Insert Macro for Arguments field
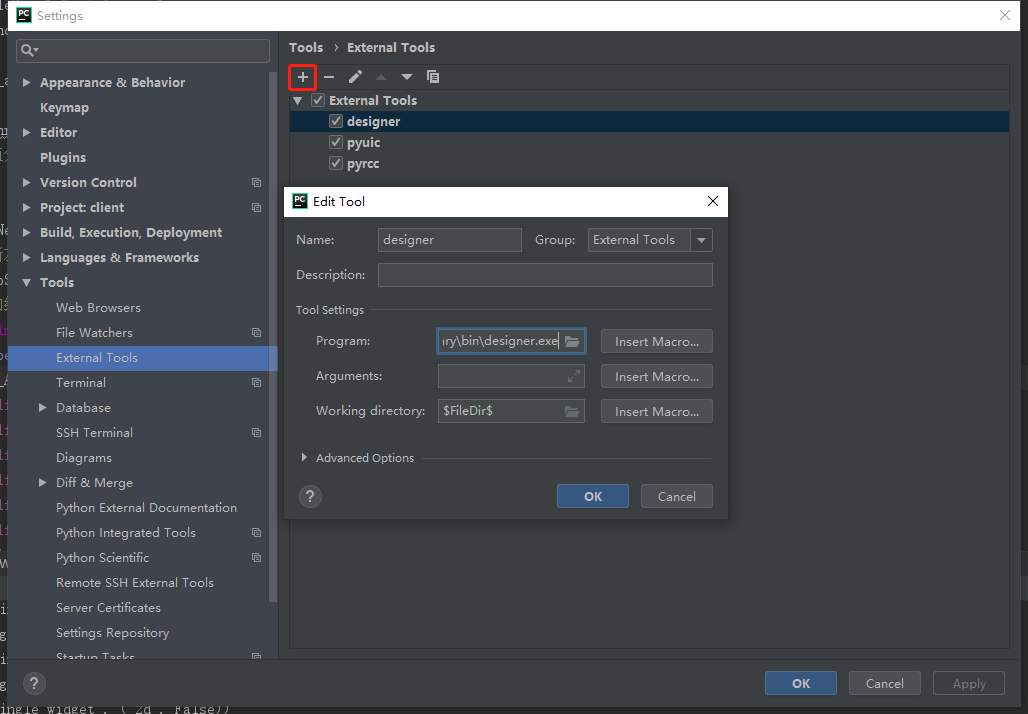 click(x=657, y=376)
